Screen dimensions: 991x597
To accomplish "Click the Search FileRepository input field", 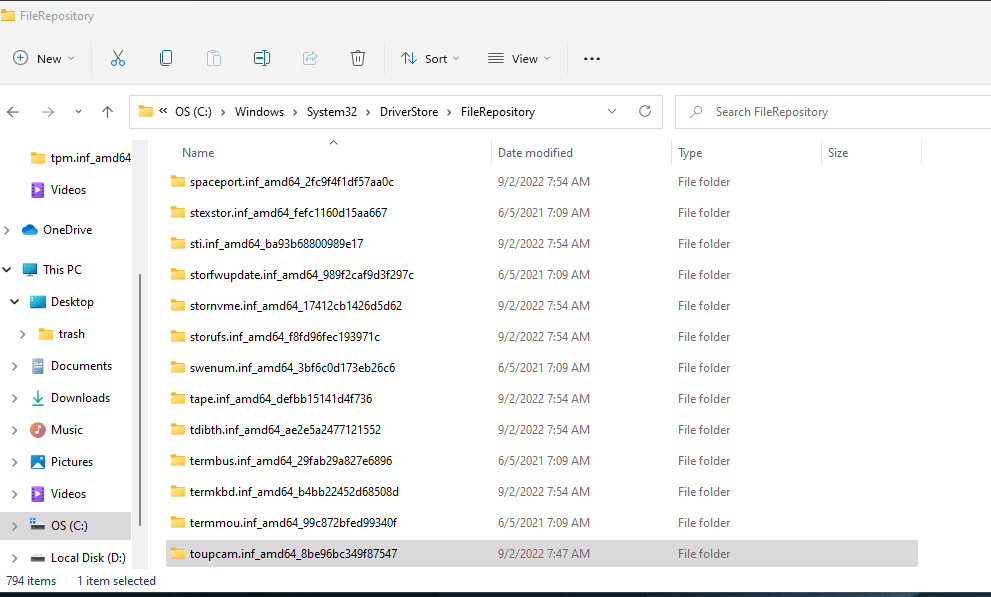I will coord(833,112).
